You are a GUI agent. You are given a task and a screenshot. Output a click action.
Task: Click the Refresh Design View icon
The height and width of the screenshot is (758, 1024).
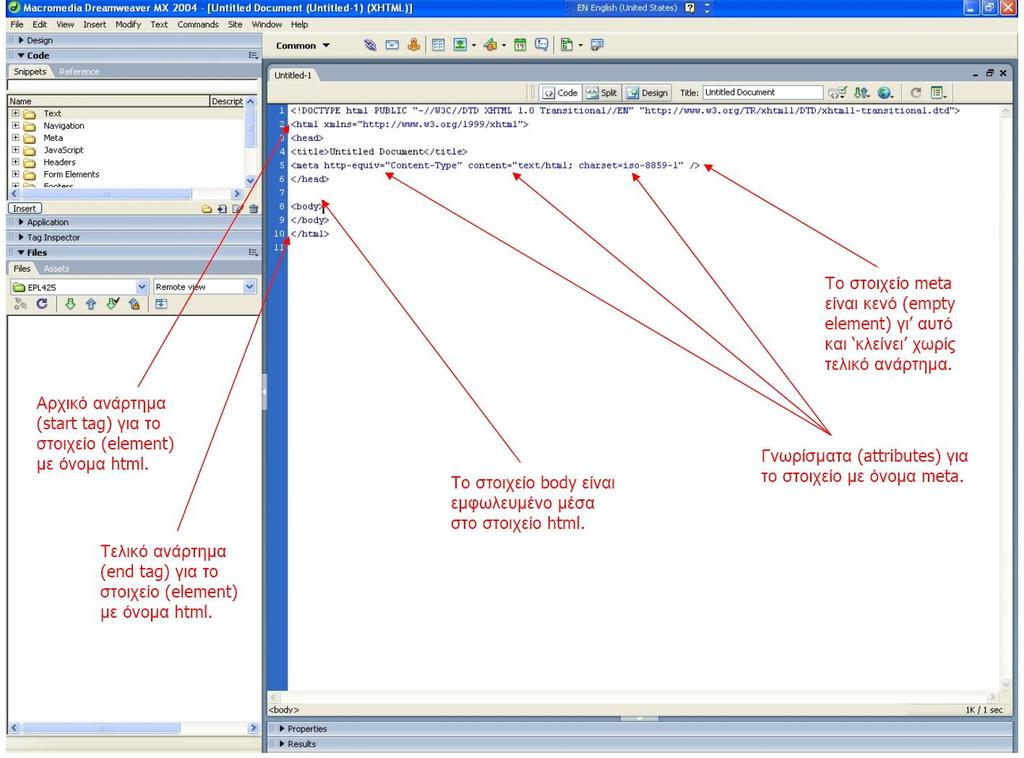(x=916, y=93)
